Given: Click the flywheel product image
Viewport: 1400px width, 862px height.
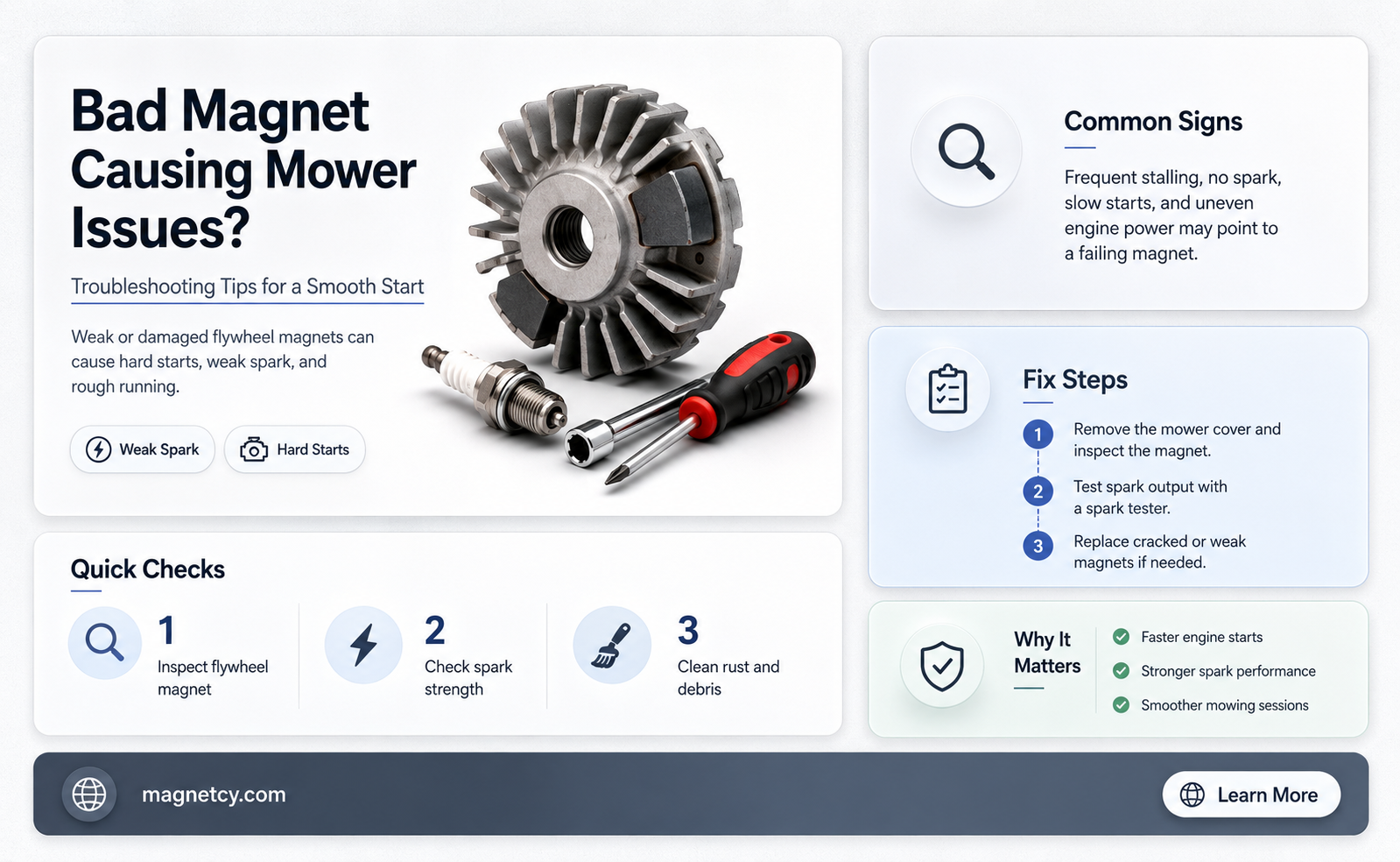Looking at the screenshot, I should 604,230.
